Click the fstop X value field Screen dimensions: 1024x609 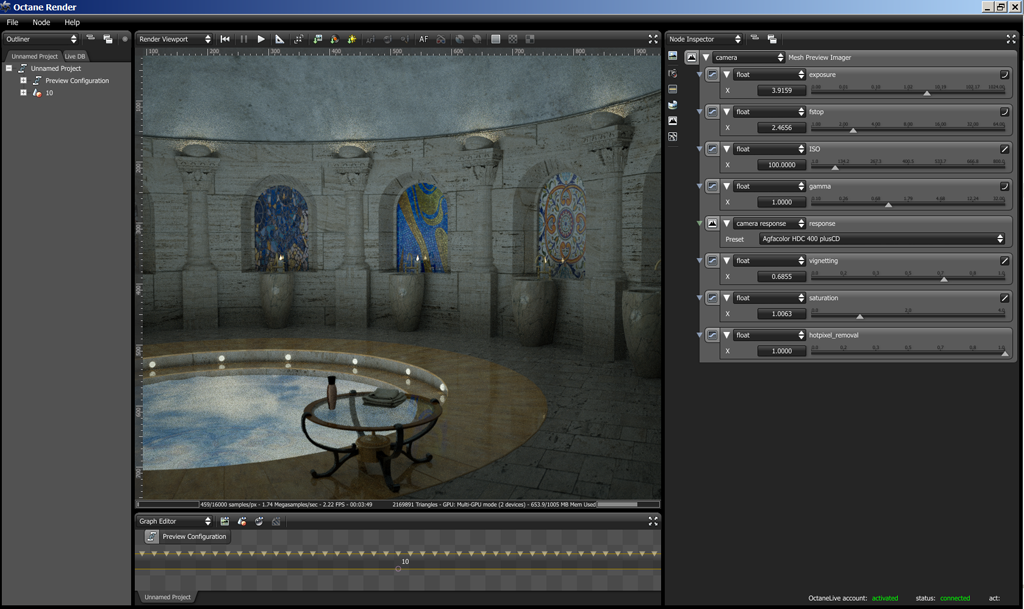781,128
